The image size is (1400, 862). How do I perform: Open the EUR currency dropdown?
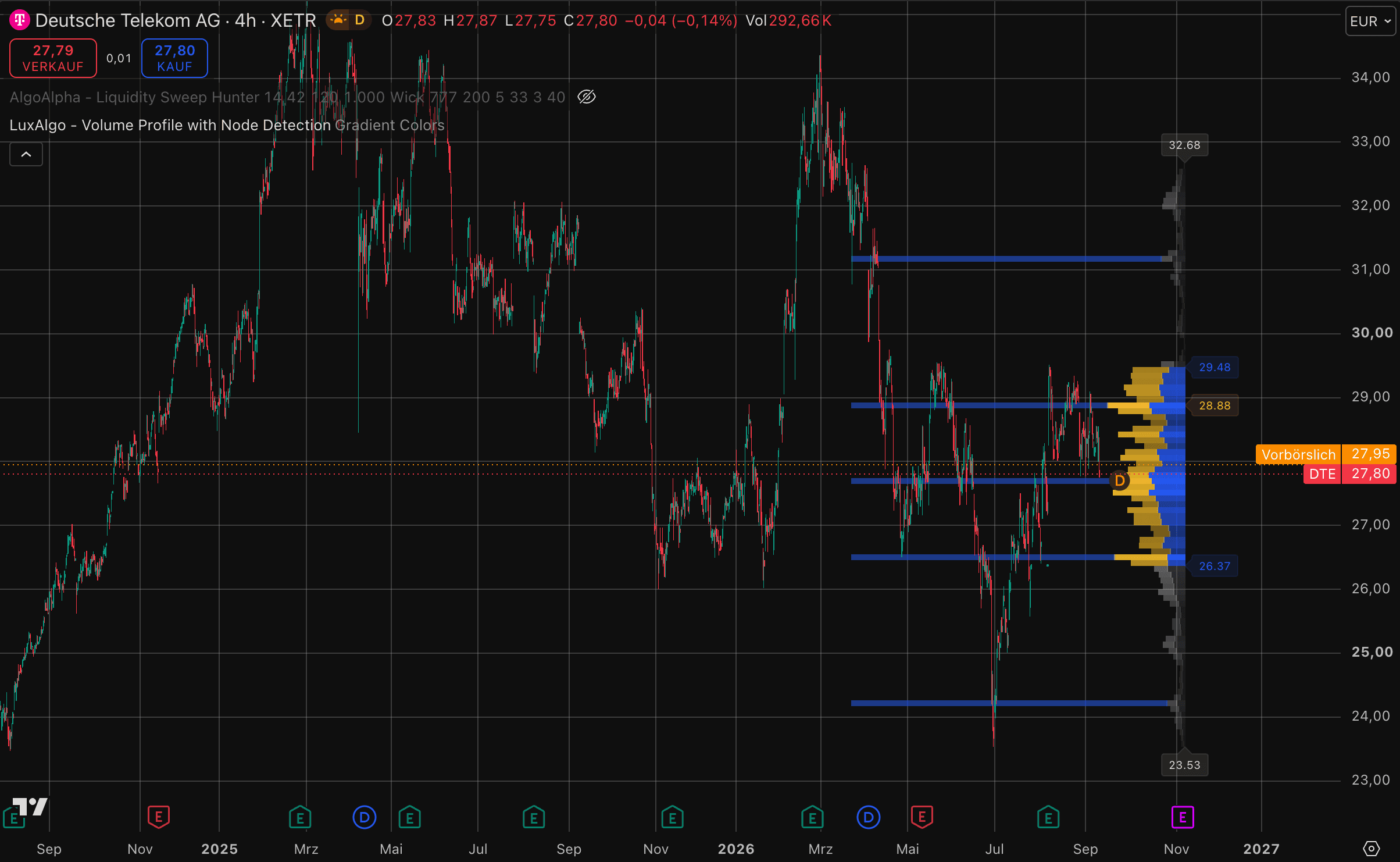[1370, 22]
